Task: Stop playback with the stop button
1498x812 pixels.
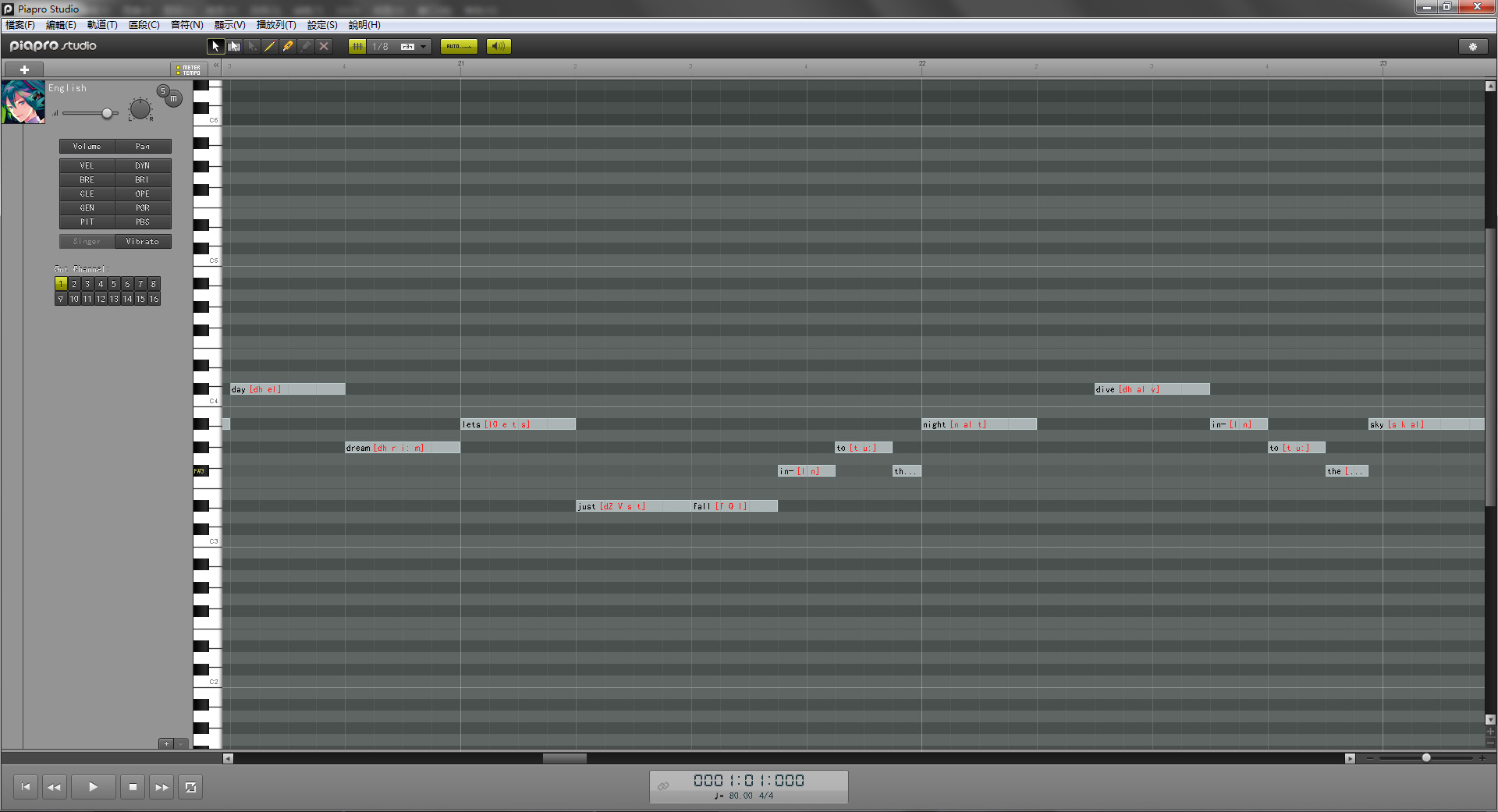Action: (x=133, y=787)
